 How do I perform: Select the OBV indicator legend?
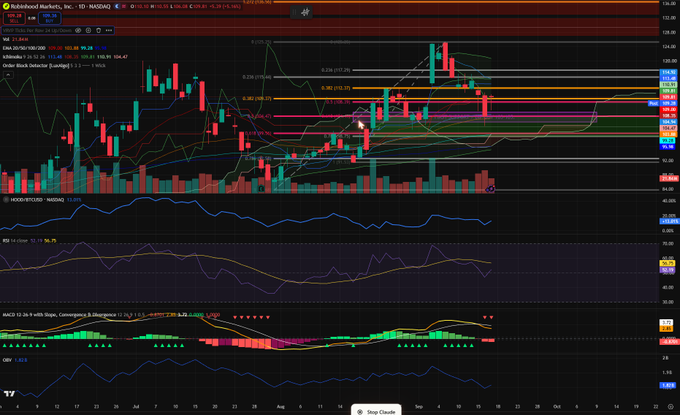coord(15,360)
